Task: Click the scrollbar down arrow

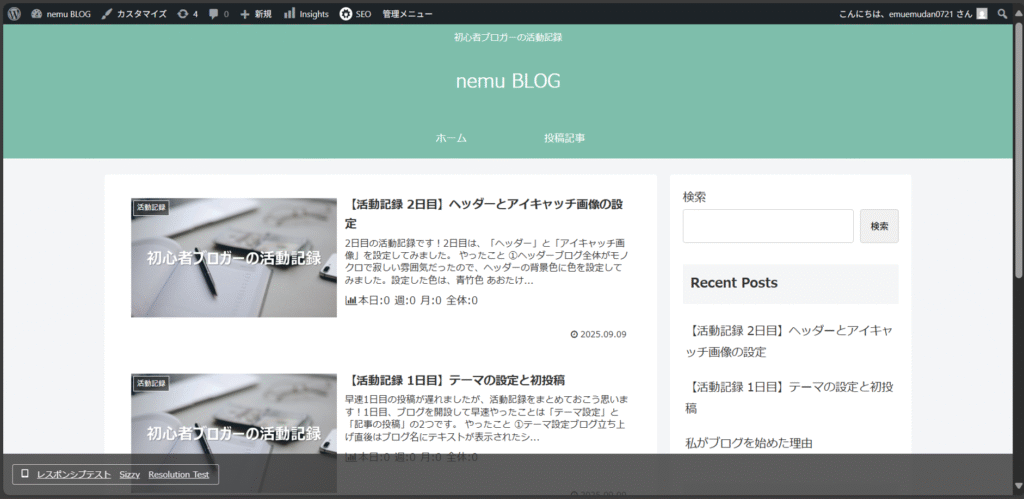Action: tap(1019, 485)
